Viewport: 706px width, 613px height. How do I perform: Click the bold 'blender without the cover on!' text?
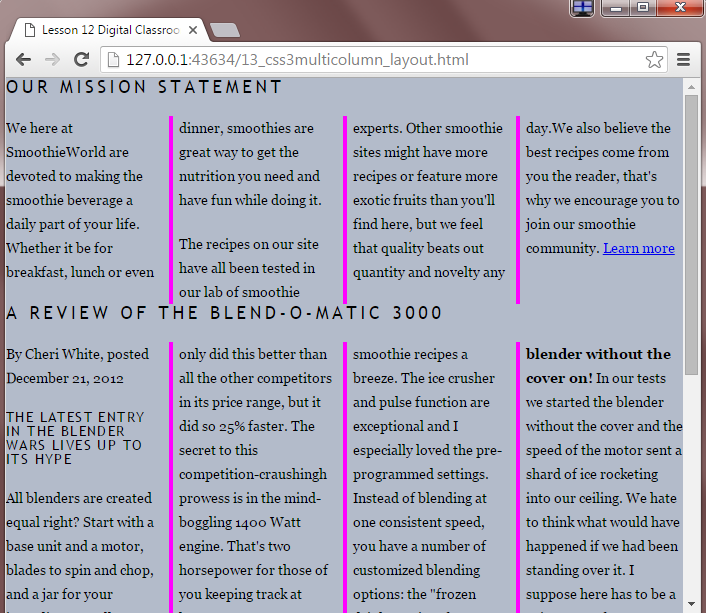point(598,354)
